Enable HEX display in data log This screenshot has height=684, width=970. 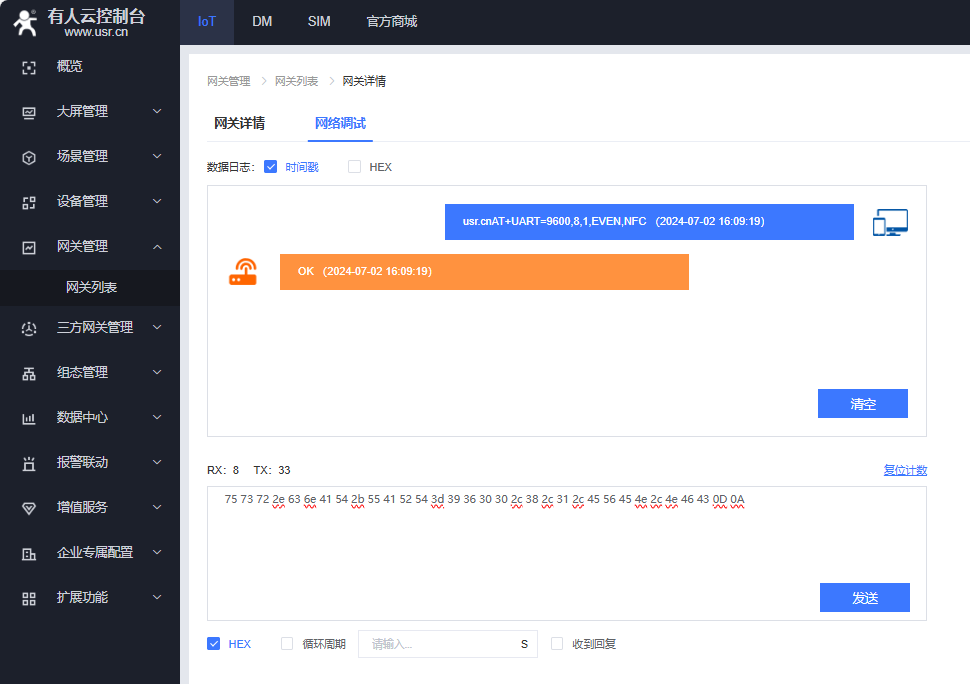[x=354, y=167]
